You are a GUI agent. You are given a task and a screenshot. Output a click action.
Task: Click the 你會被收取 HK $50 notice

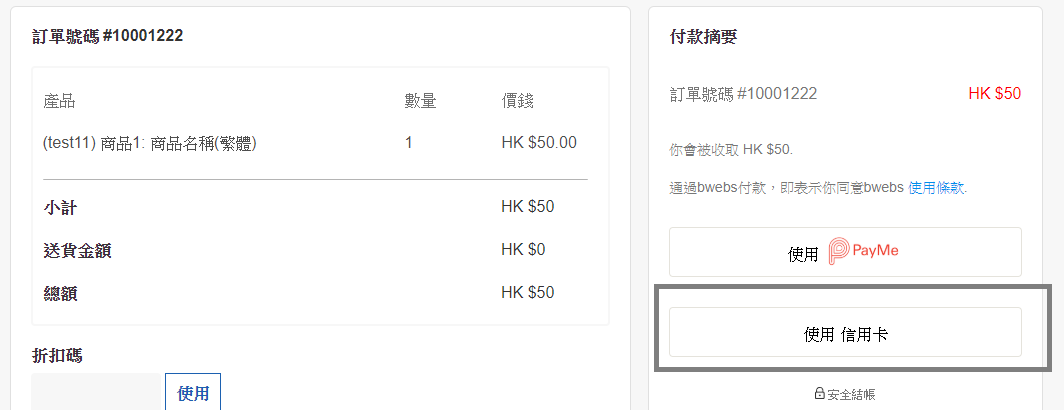[x=731, y=150]
